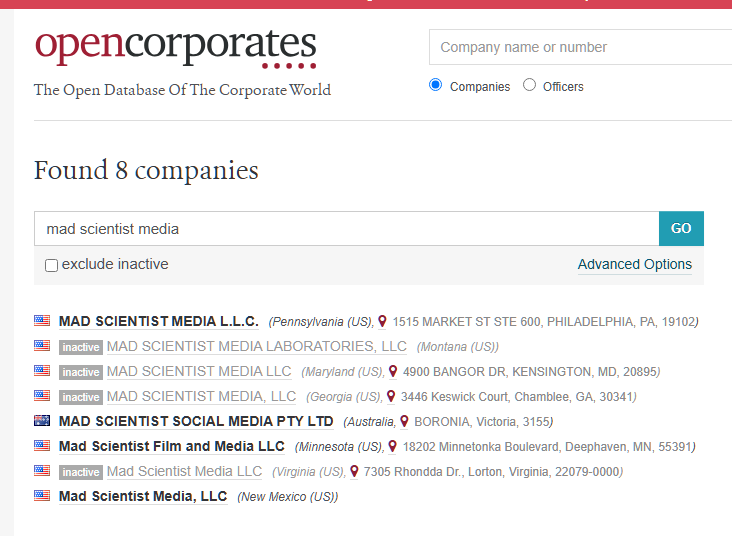Focus the 'mad scientist media' search field

click(346, 228)
